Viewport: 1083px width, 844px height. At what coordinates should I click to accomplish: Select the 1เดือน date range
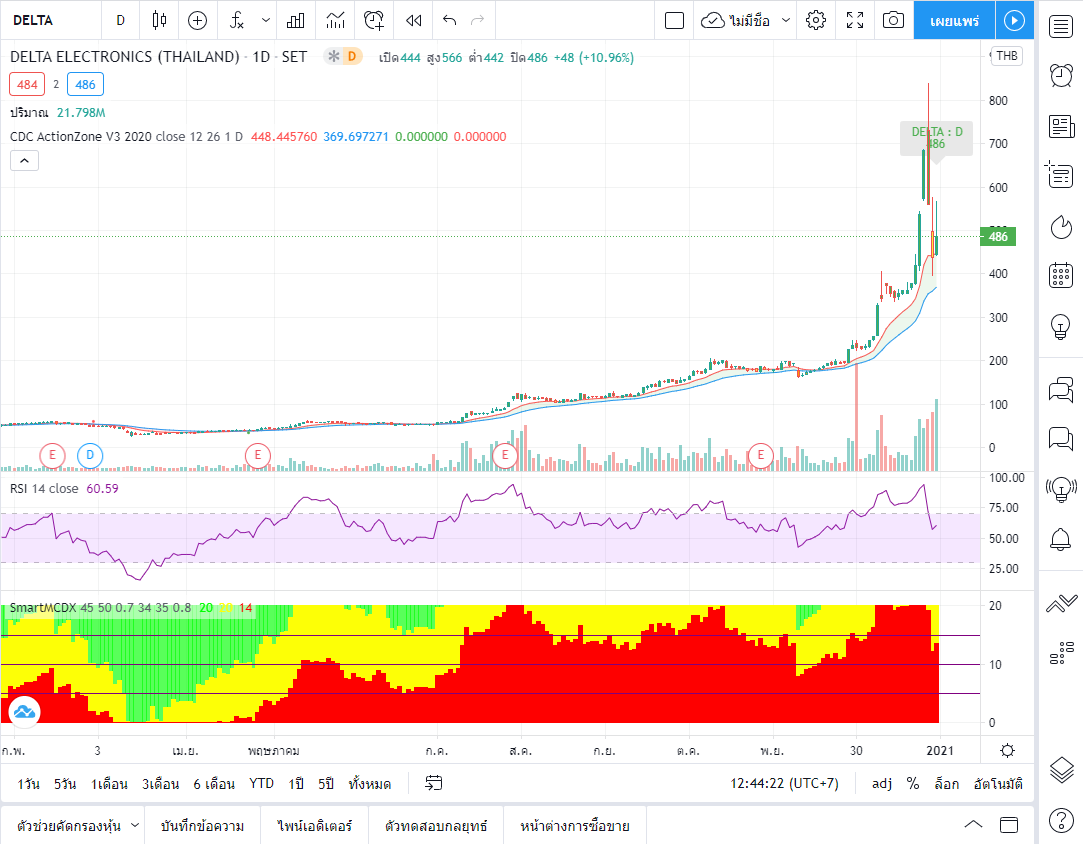pos(109,784)
